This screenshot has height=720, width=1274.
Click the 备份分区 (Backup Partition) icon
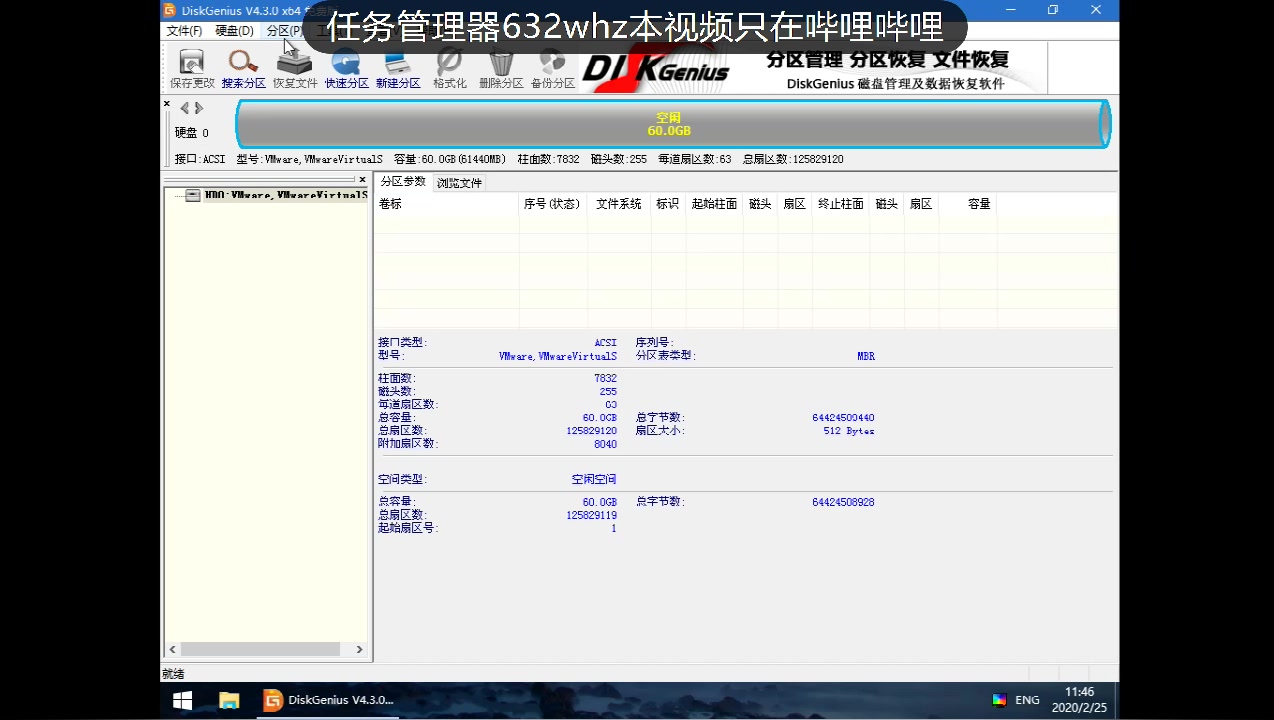(553, 67)
